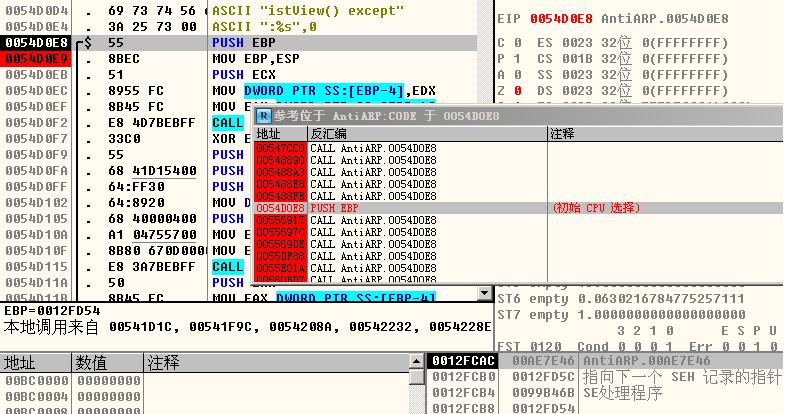The width and height of the screenshot is (788, 414).
Task: Click the EBP=0012FD54 info line
Action: click(x=52, y=310)
